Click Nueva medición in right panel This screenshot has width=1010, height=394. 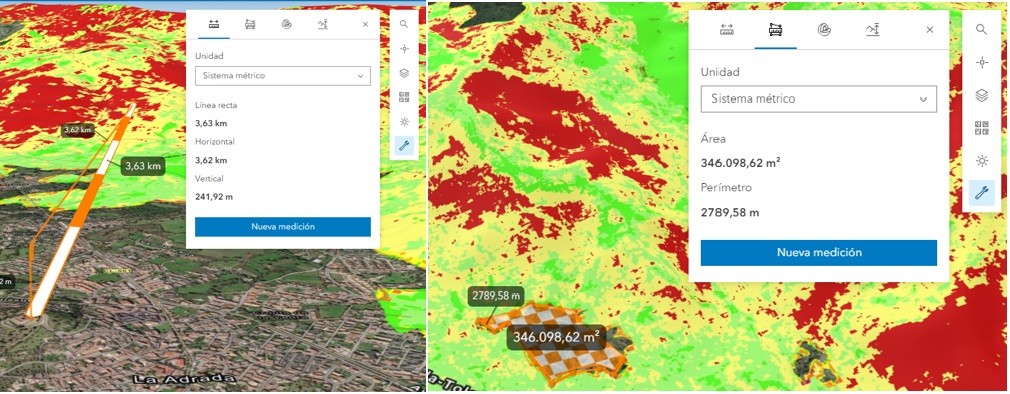coord(819,252)
